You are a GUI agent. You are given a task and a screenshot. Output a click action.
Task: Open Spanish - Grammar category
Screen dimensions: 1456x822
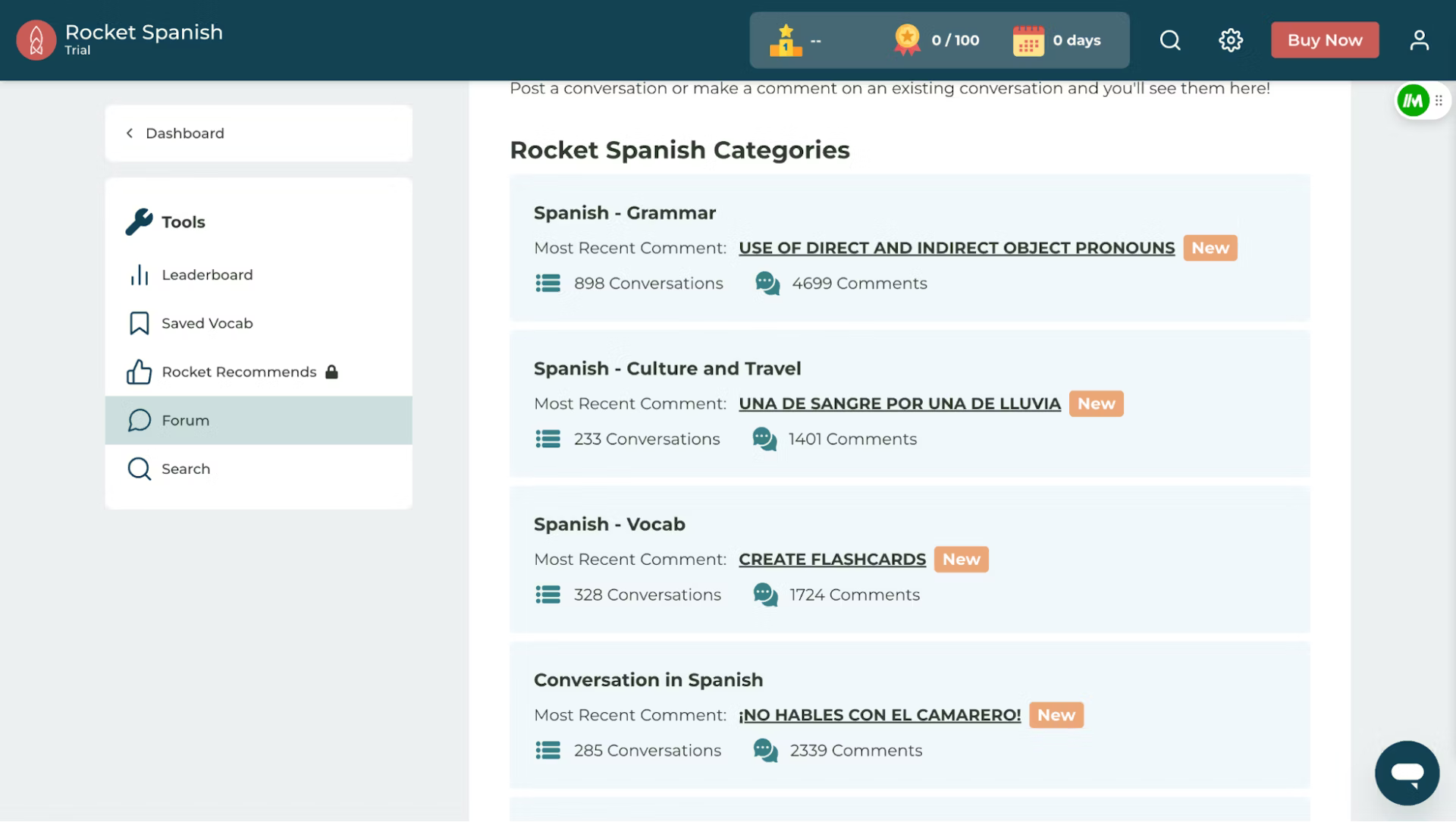(625, 213)
